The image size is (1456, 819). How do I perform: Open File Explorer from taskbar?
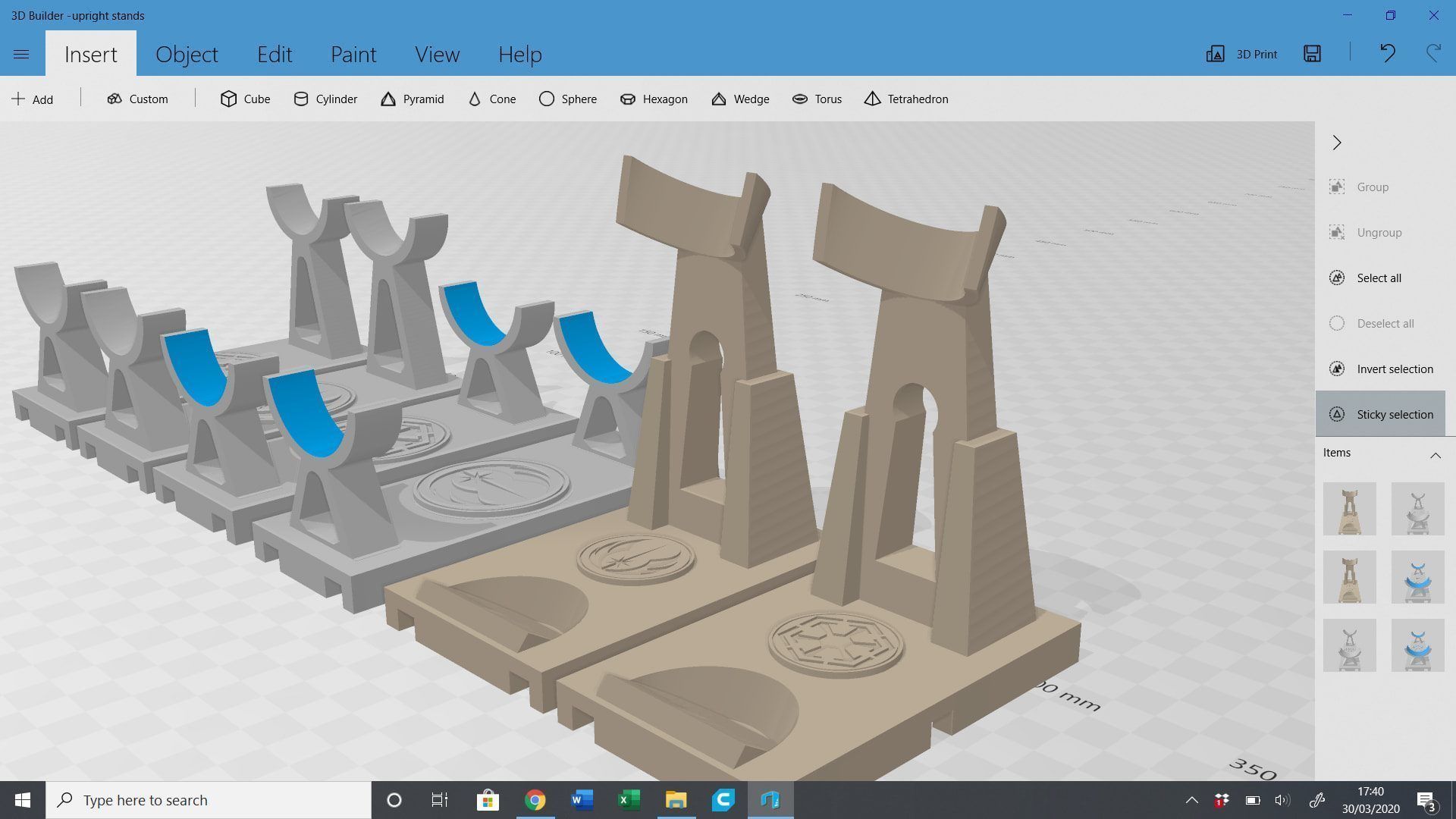click(x=676, y=800)
